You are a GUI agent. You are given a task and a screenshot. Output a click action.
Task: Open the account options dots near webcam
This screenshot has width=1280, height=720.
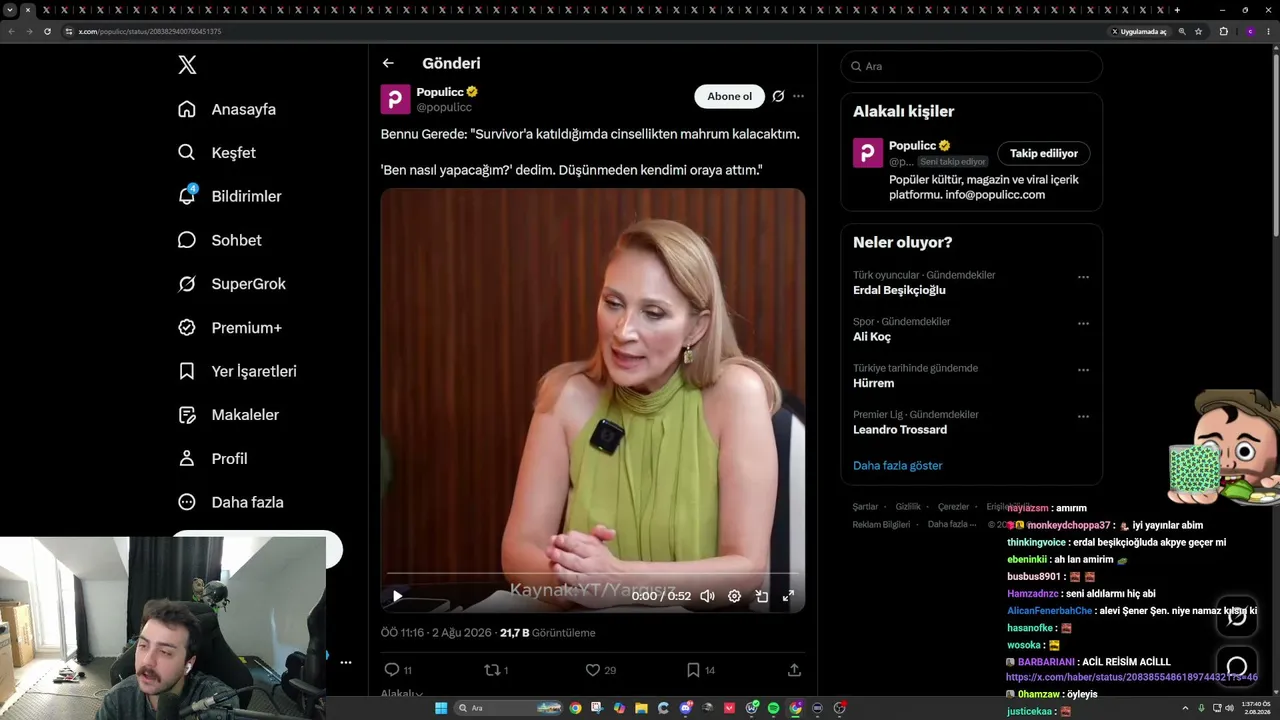[346, 662]
